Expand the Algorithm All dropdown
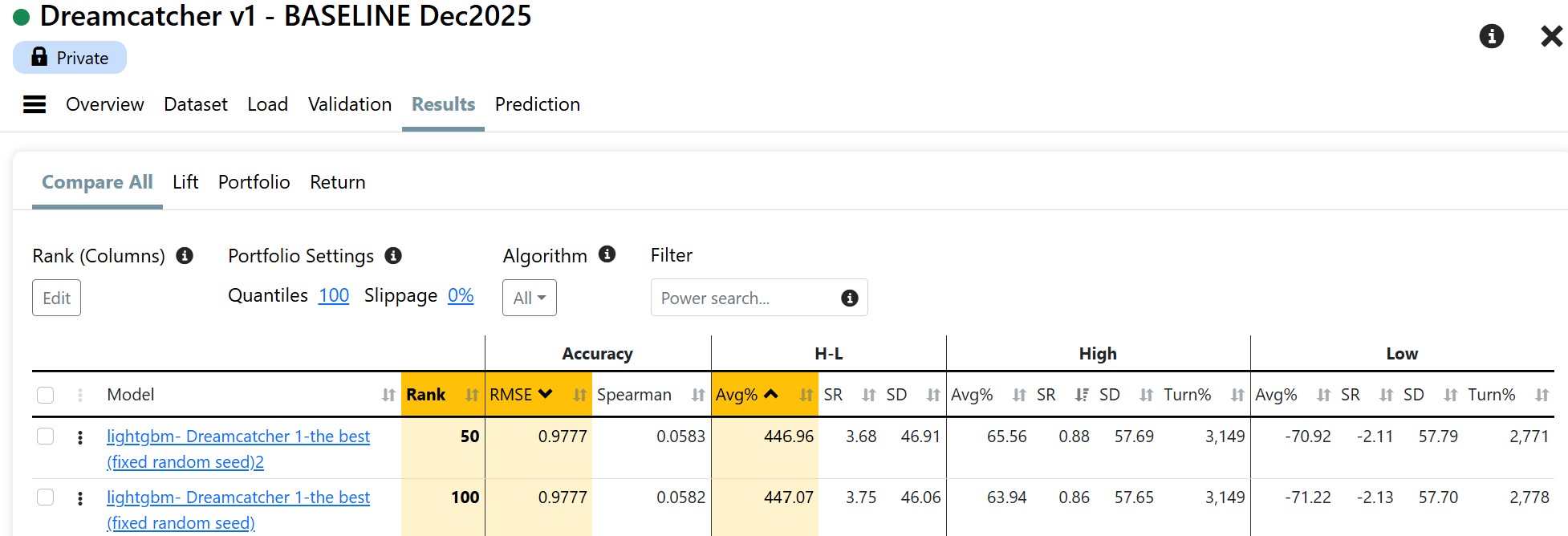The height and width of the screenshot is (536, 1568). click(x=529, y=298)
